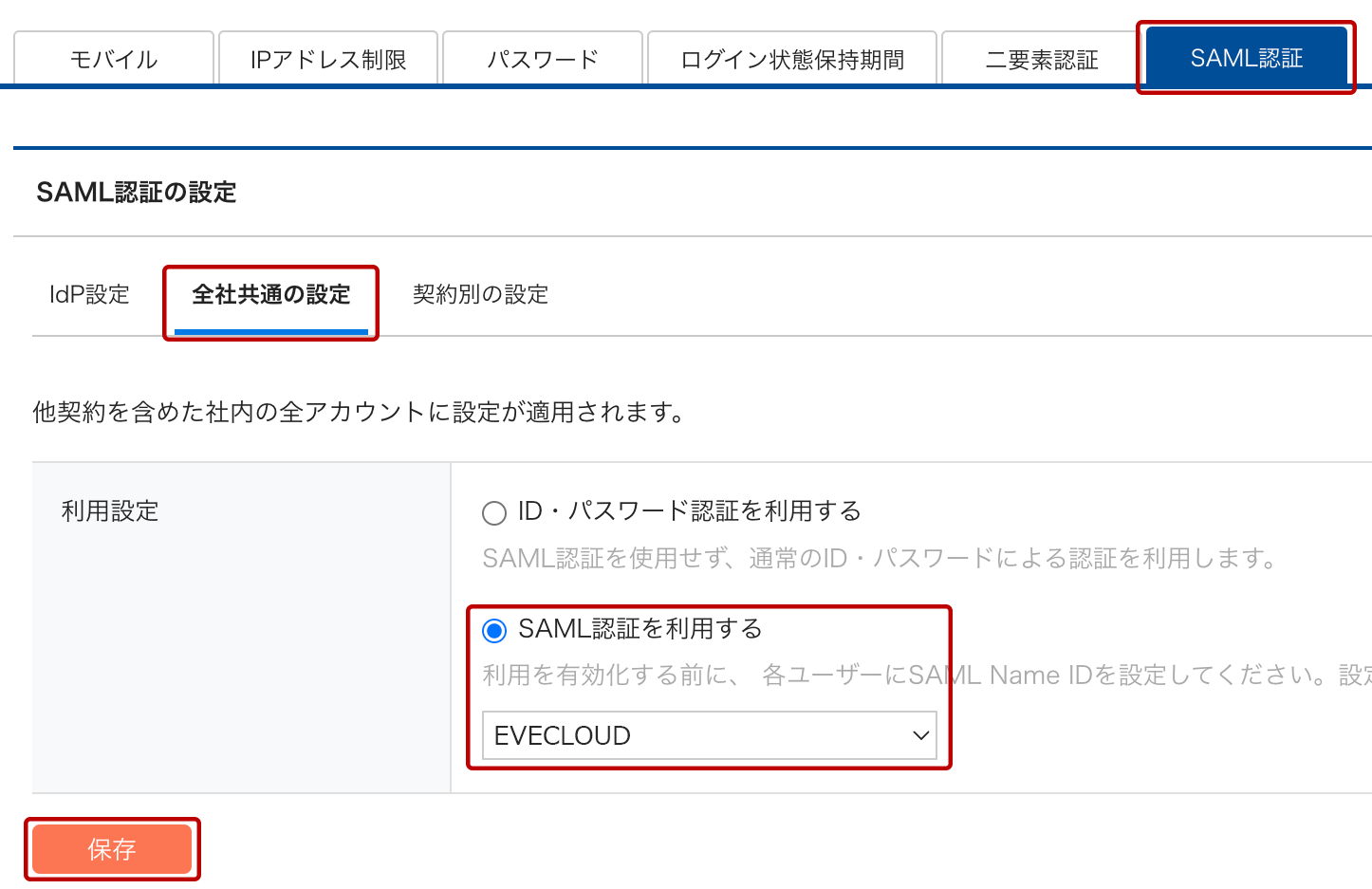Switch to the IPアドレス制限 tab
Viewport: 1372px width, 889px height.
click(328, 59)
